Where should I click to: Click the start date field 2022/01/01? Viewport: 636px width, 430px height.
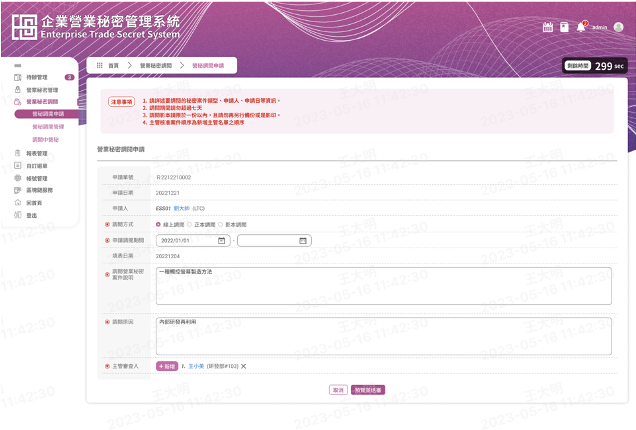pyautogui.click(x=193, y=241)
